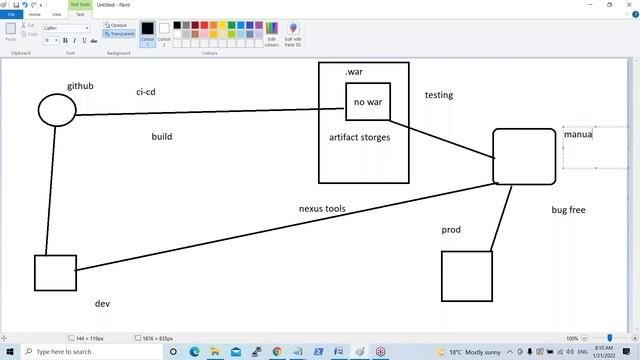Switch to the Home ribbon tab

pyautogui.click(x=35, y=14)
